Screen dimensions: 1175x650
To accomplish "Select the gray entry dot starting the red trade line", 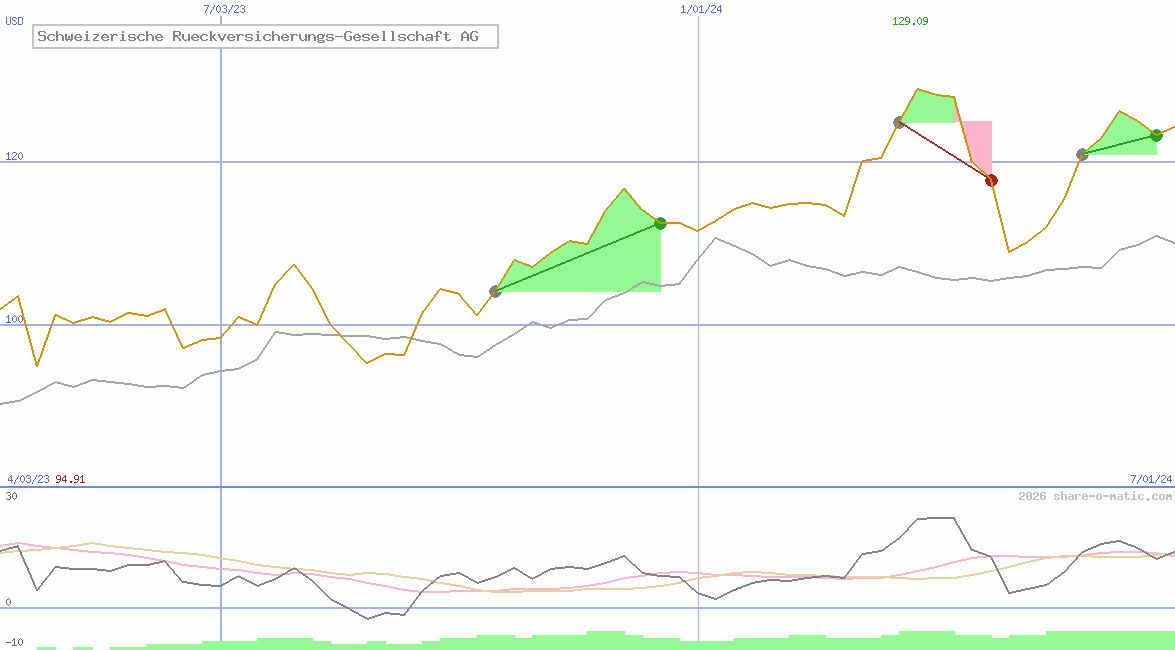I will point(899,123).
